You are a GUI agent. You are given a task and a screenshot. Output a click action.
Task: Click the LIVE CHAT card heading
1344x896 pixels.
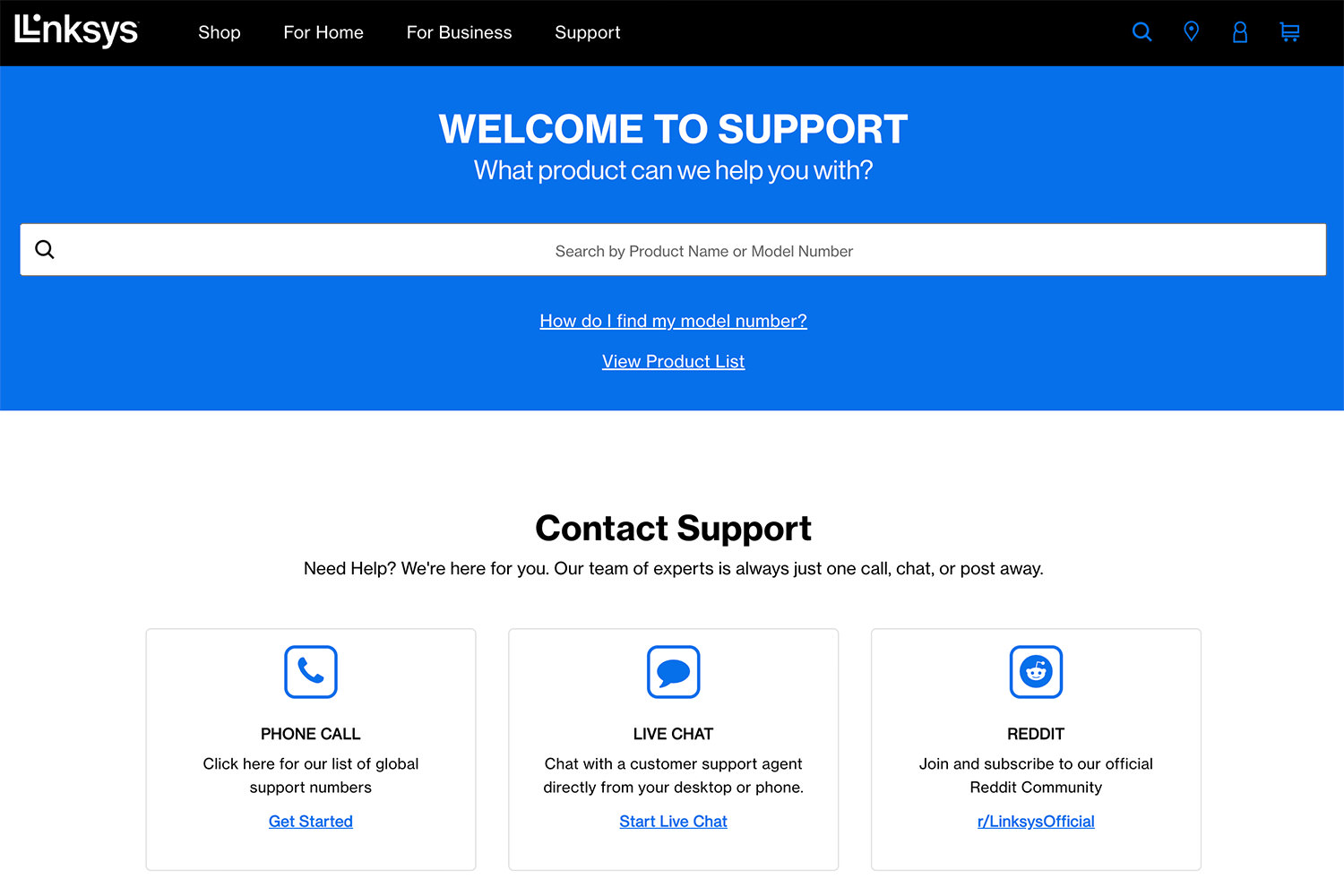673,734
